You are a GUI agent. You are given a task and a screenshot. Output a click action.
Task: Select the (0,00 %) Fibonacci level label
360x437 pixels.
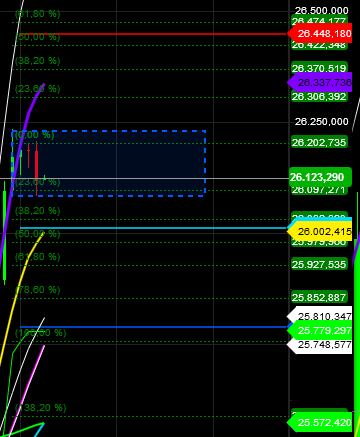click(34, 135)
